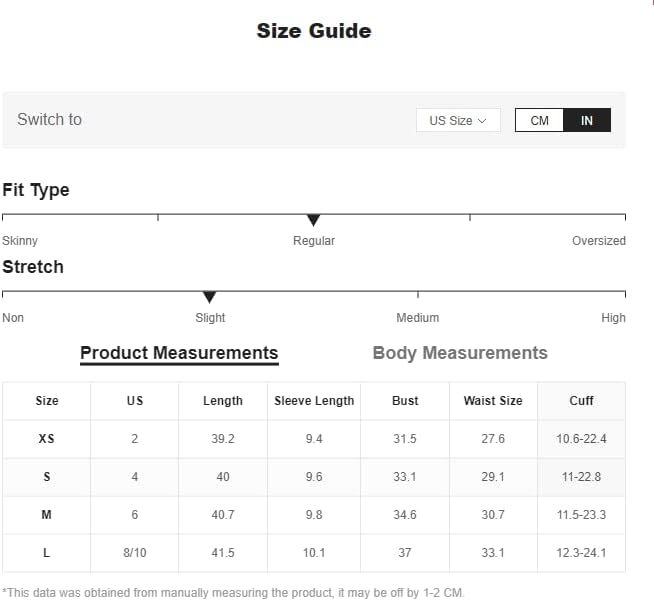Click the Fit Type triangle marker
Screen dimensions: 654x601
(313, 220)
